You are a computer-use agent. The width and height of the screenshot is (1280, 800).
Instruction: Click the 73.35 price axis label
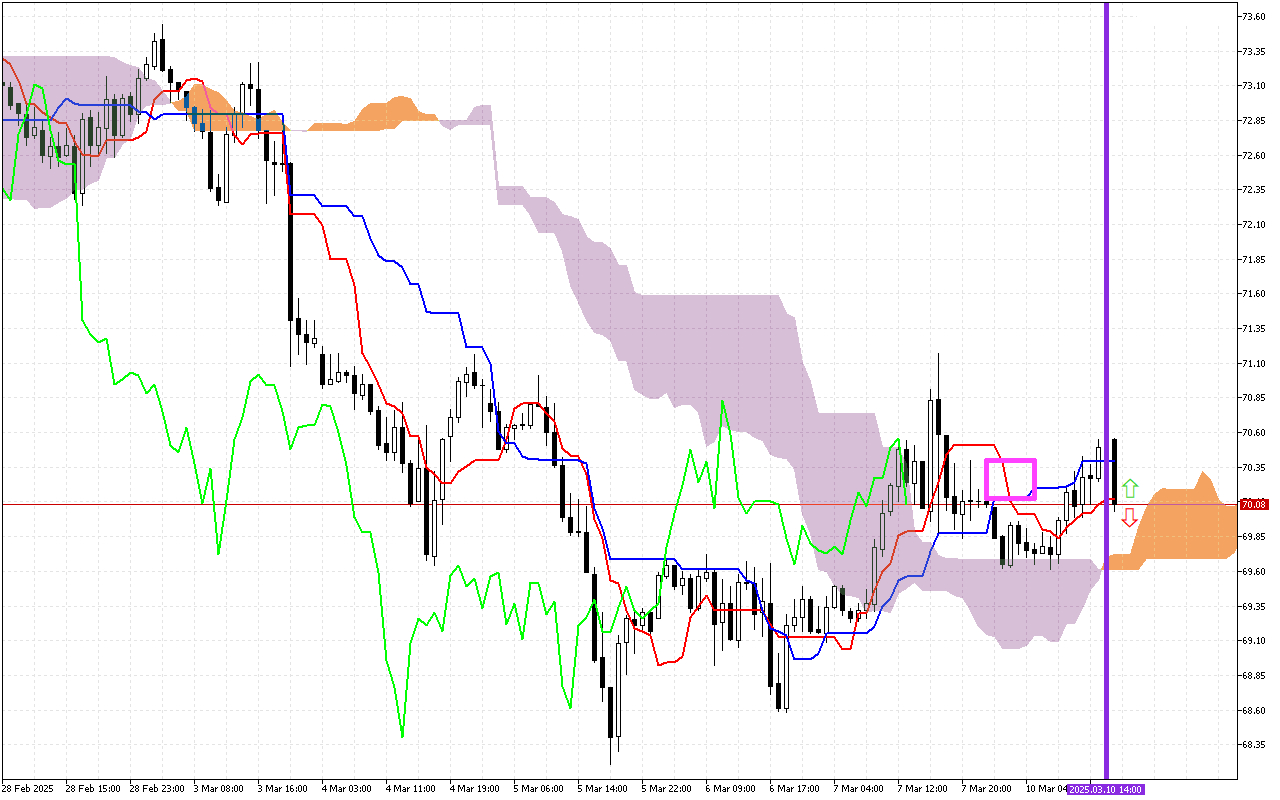[1254, 51]
